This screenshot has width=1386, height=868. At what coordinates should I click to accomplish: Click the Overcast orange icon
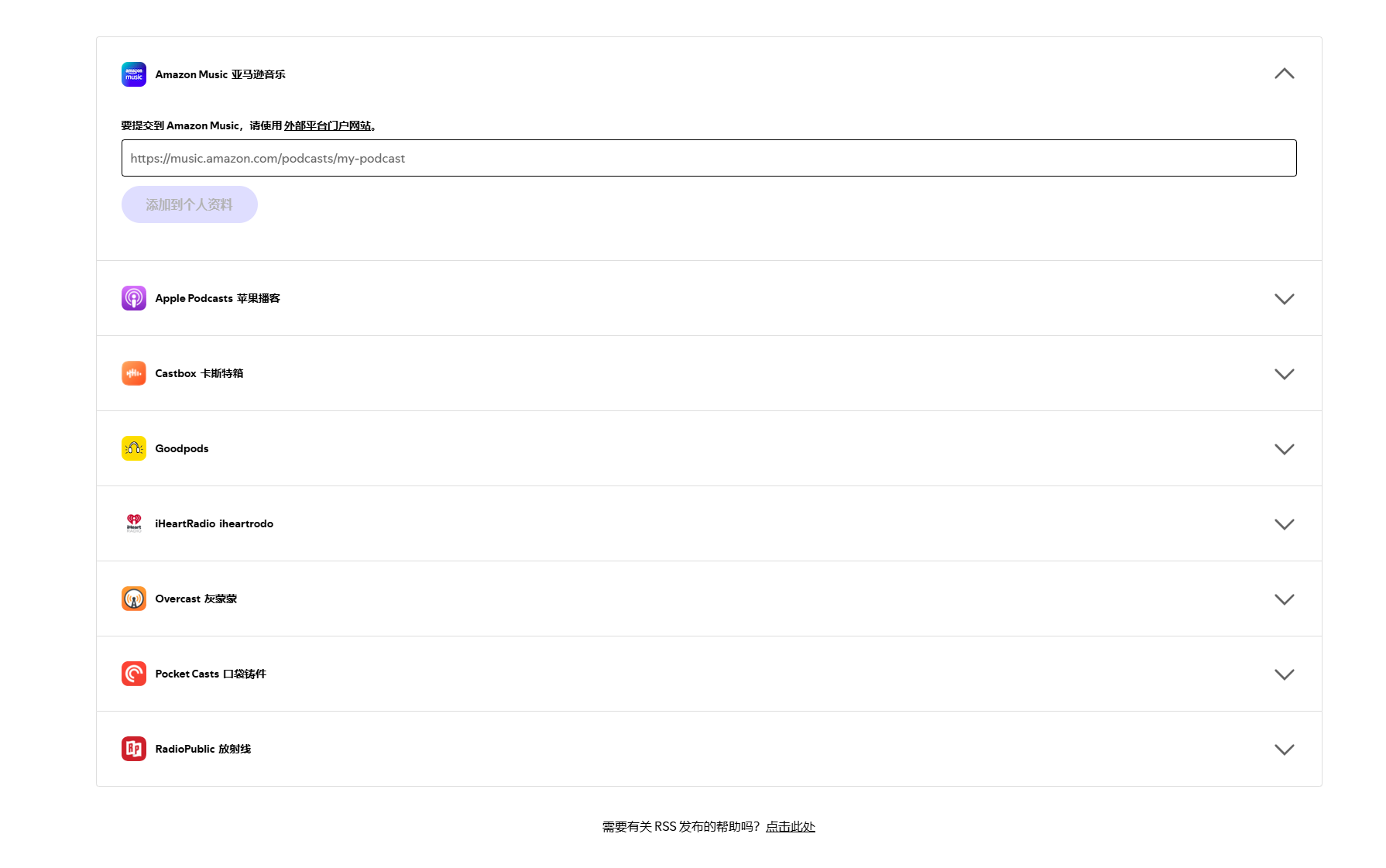pyautogui.click(x=134, y=599)
